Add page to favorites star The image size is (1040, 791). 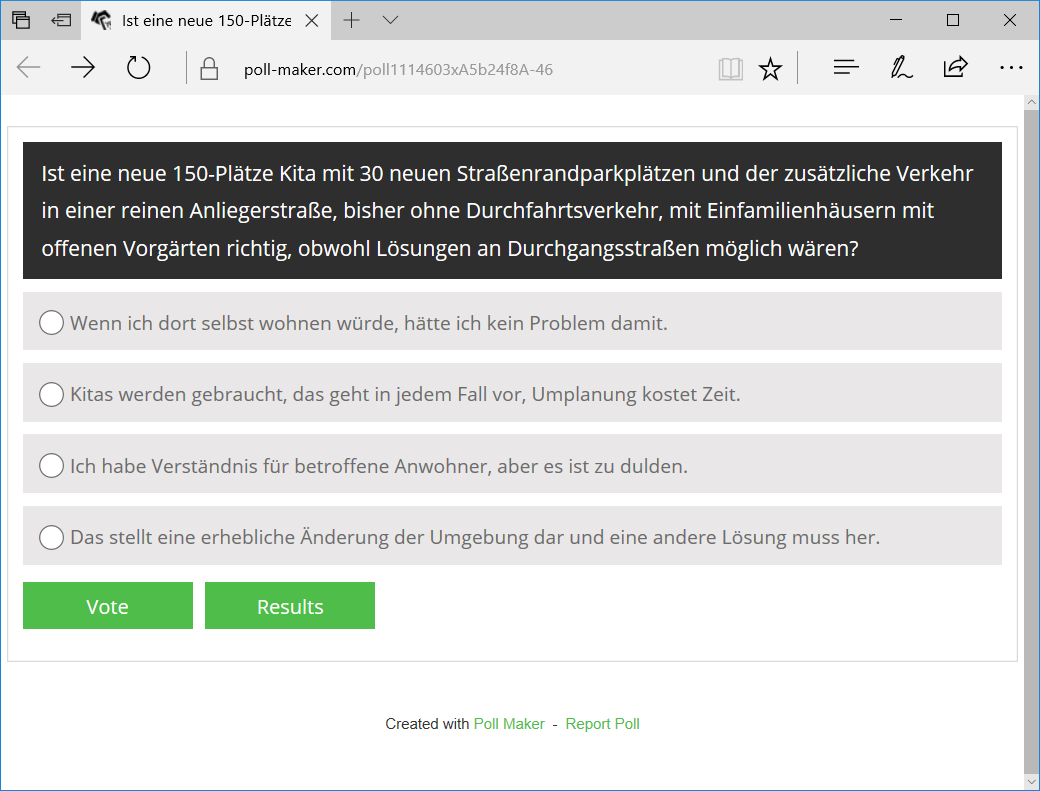[x=770, y=69]
